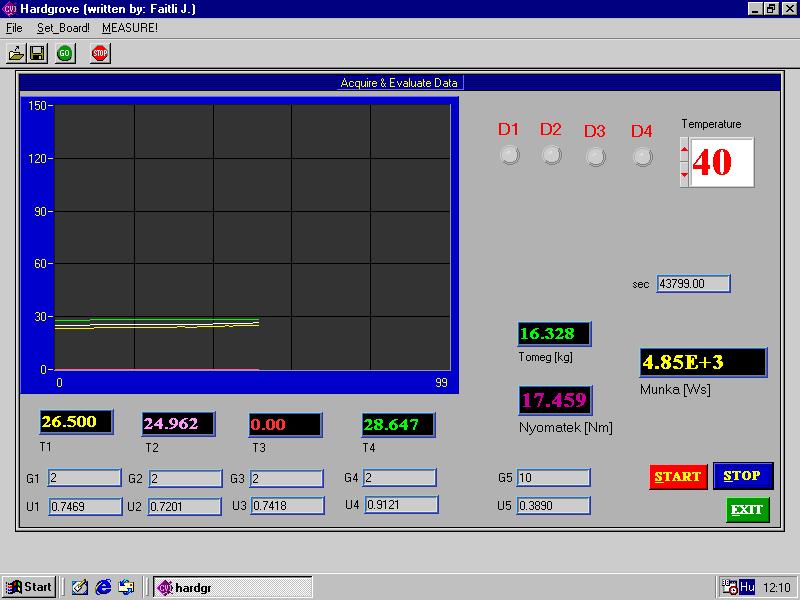The height and width of the screenshot is (600, 800).
Task: Click the G1 input field
Action: click(85, 478)
